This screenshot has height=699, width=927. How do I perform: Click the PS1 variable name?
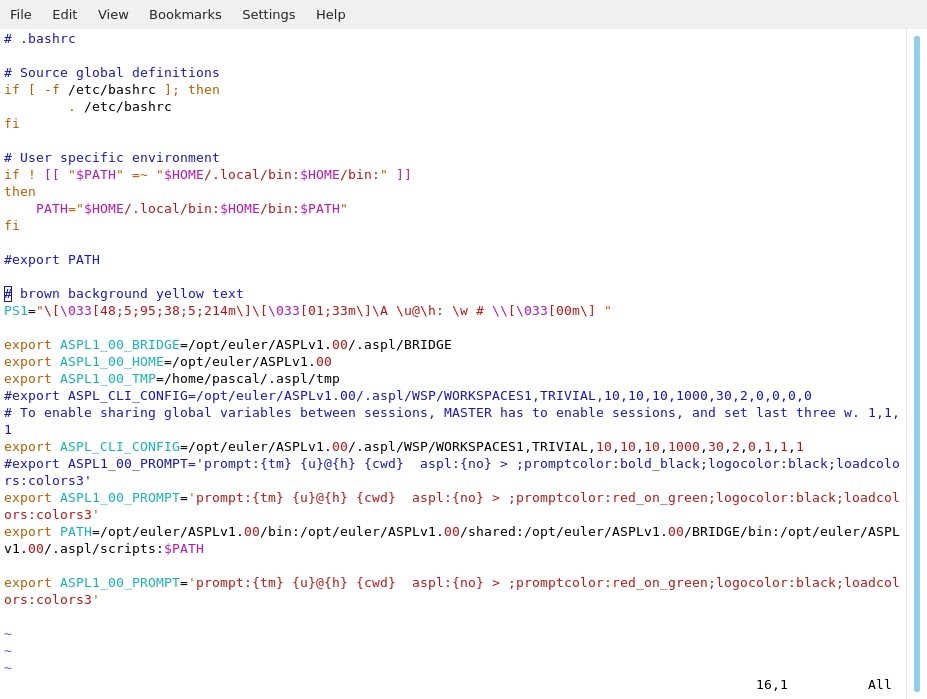click(x=15, y=311)
